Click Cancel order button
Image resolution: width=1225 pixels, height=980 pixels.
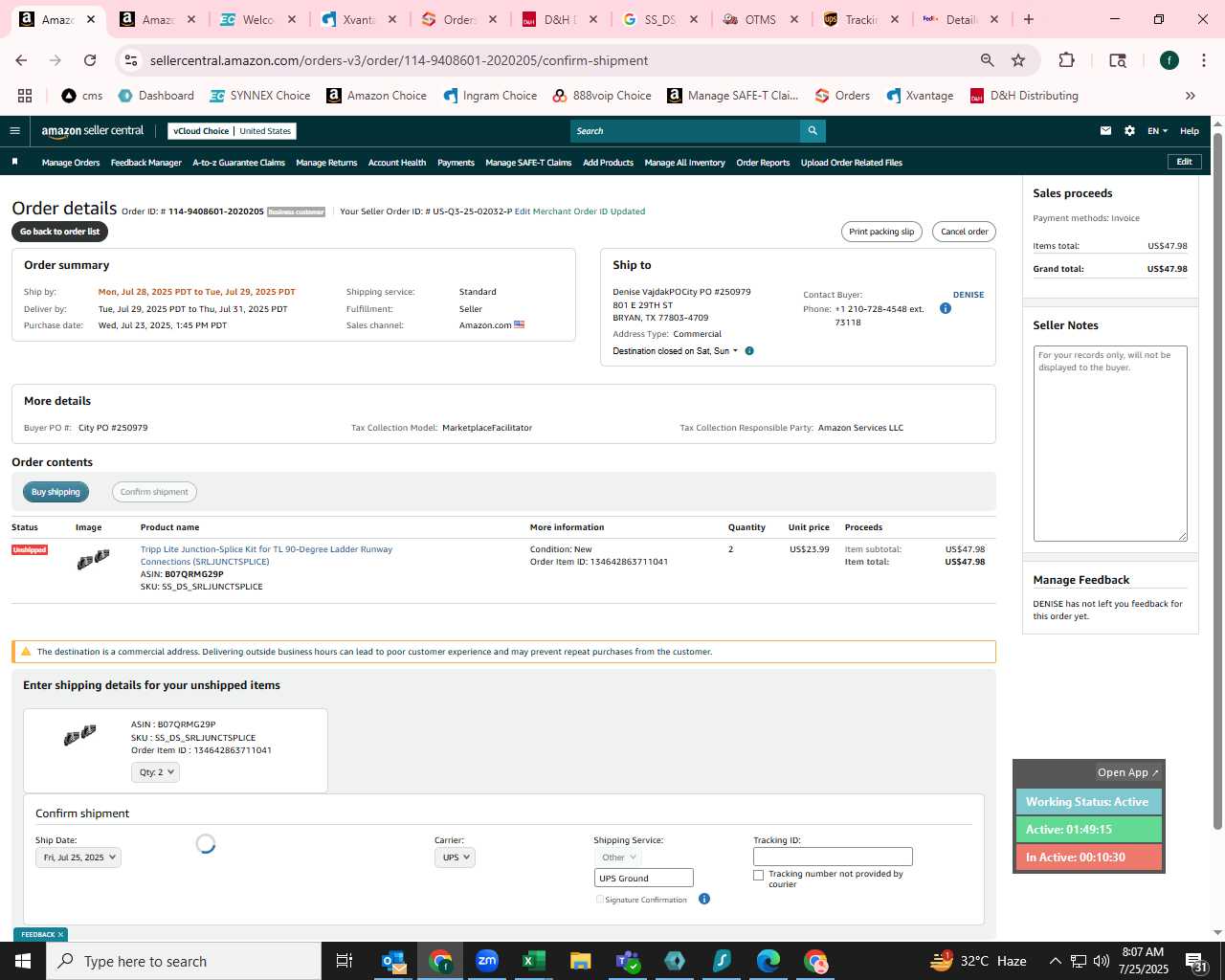[964, 232]
